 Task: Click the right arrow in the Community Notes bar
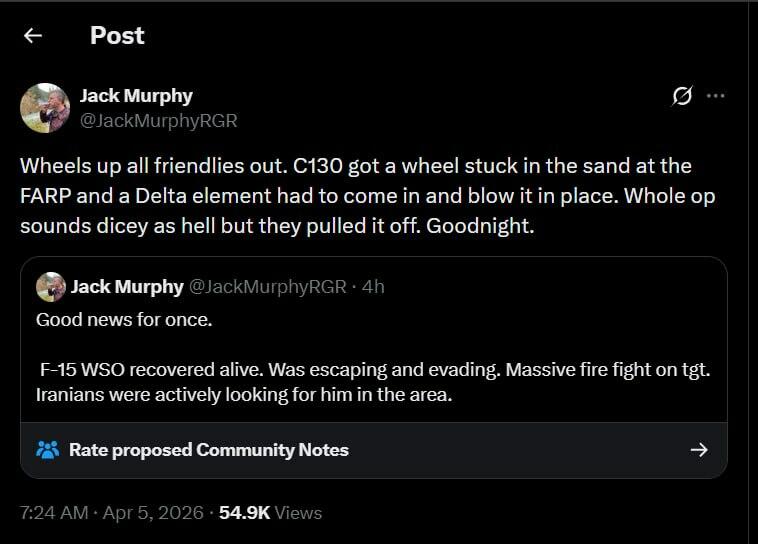[699, 450]
